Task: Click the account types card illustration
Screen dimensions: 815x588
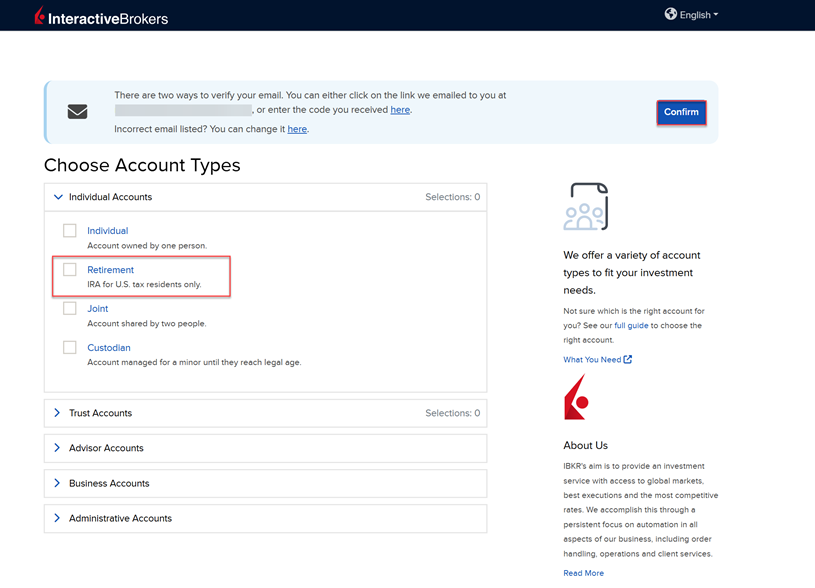Action: point(586,206)
